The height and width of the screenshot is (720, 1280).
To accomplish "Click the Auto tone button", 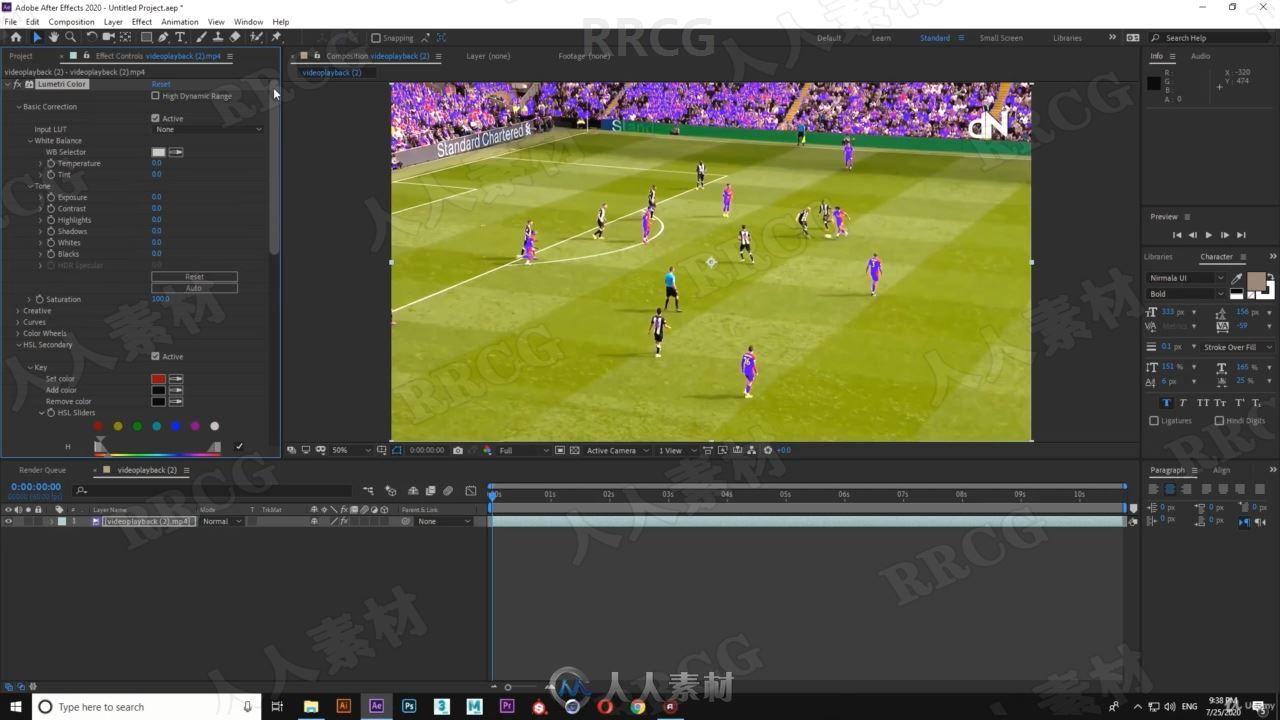I will [x=194, y=288].
